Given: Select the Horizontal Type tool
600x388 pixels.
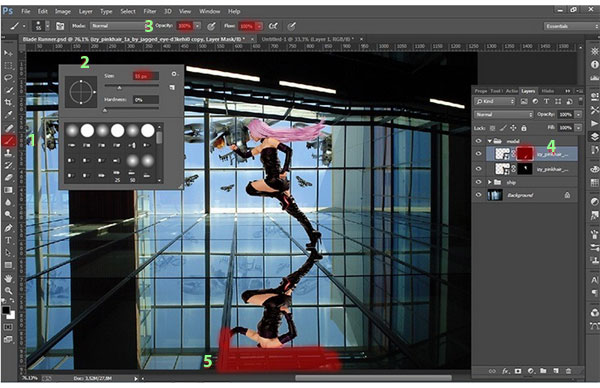Looking at the screenshot, I should pos(8,240).
